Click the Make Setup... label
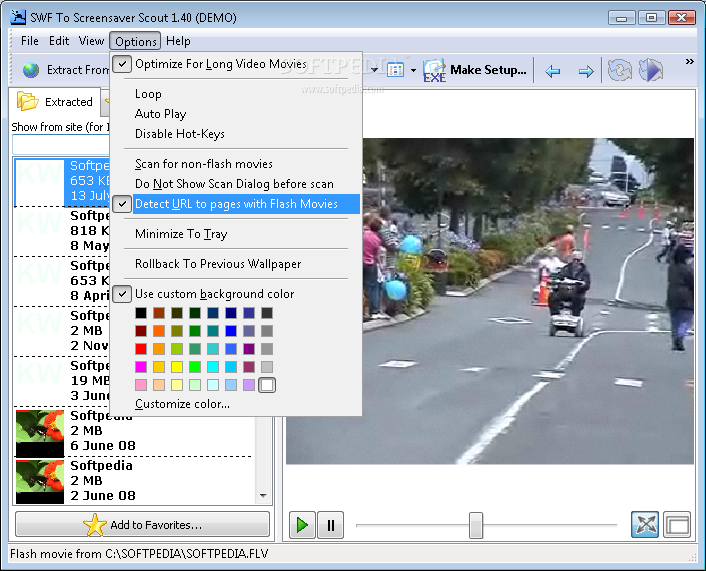Screen dimensions: 706x571 click(x=488, y=70)
